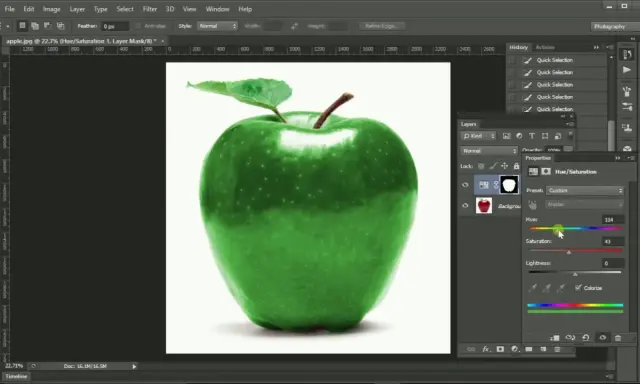Toggle adjustment layer visibility eye in Properties
640x384 pixels.
[x=602, y=338]
